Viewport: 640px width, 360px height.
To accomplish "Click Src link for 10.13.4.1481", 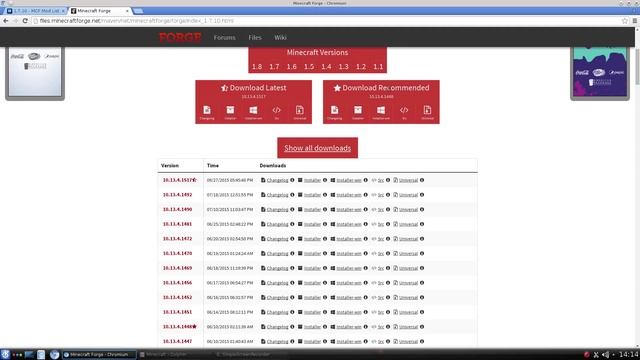I will pos(381,224).
